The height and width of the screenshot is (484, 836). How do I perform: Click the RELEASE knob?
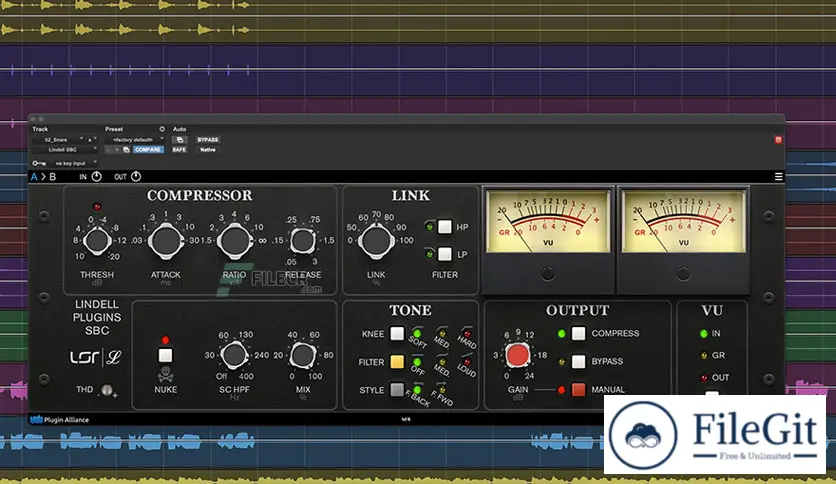click(303, 240)
